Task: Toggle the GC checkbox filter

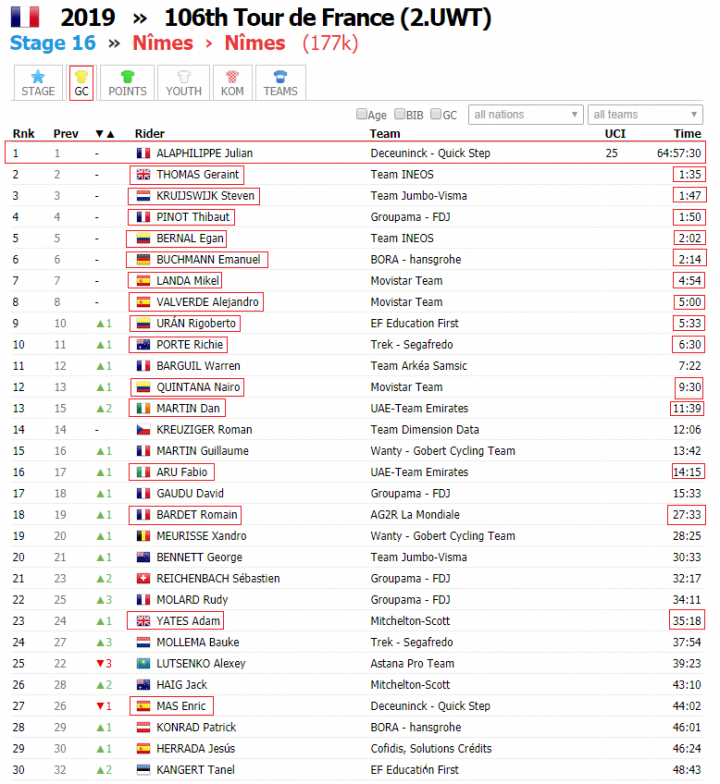Action: [x=436, y=114]
